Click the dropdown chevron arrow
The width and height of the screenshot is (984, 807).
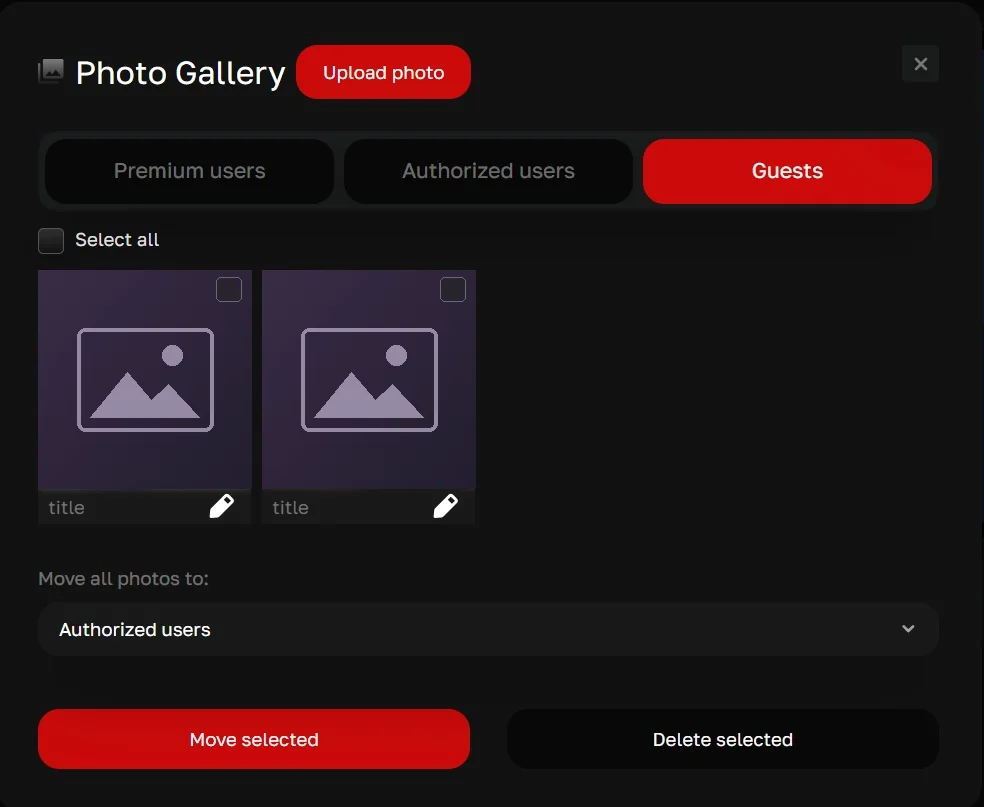(x=908, y=629)
